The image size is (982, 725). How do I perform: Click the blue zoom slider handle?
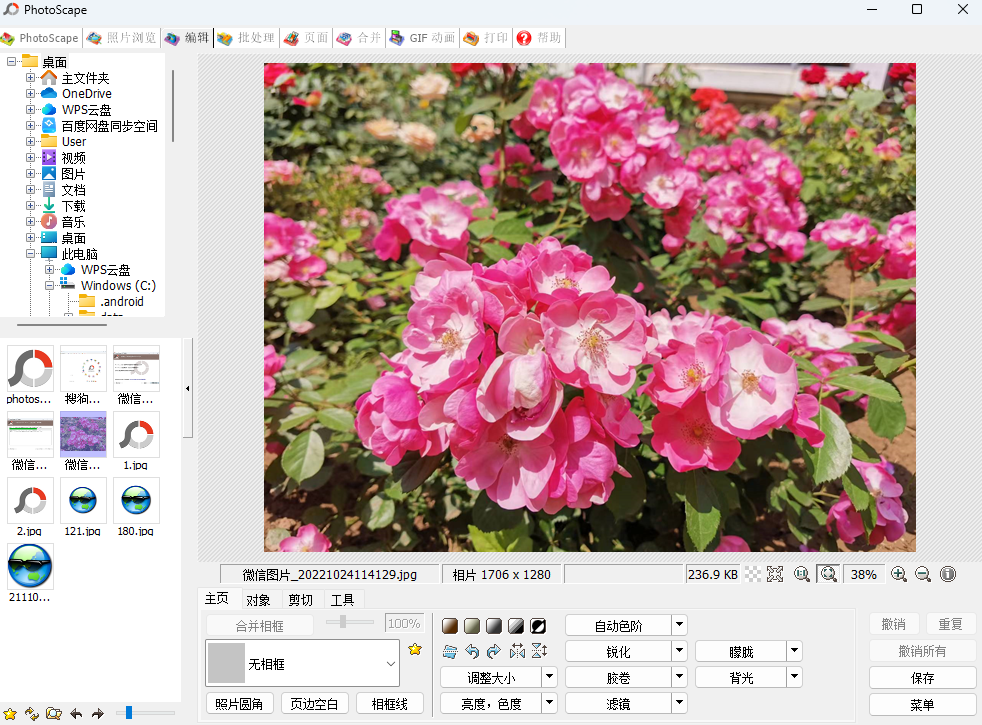(x=129, y=713)
